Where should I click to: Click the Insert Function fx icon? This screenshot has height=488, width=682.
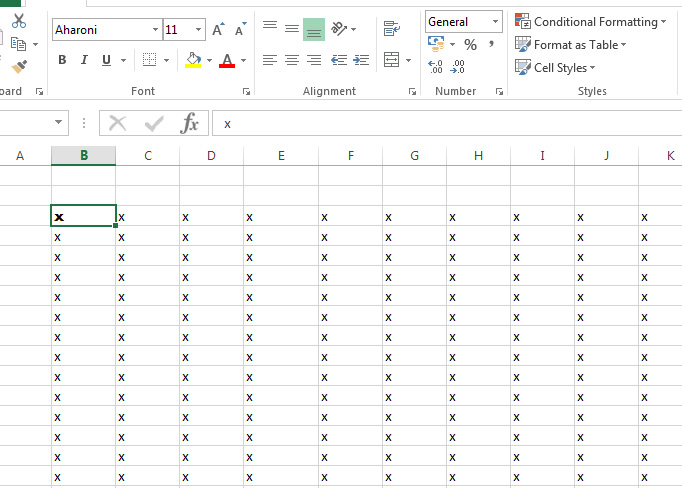[x=189, y=123]
